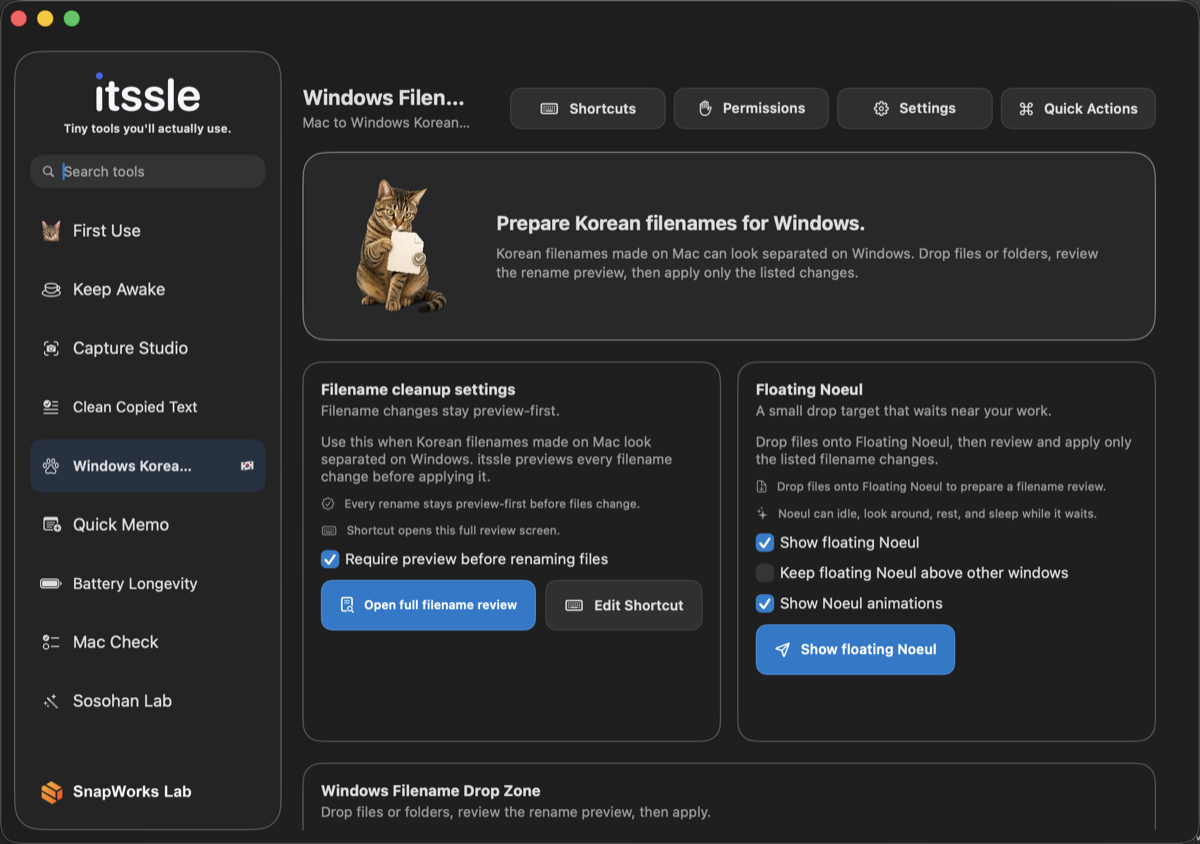1200x844 pixels.
Task: Open the Shortcuts panel
Action: [x=588, y=109]
